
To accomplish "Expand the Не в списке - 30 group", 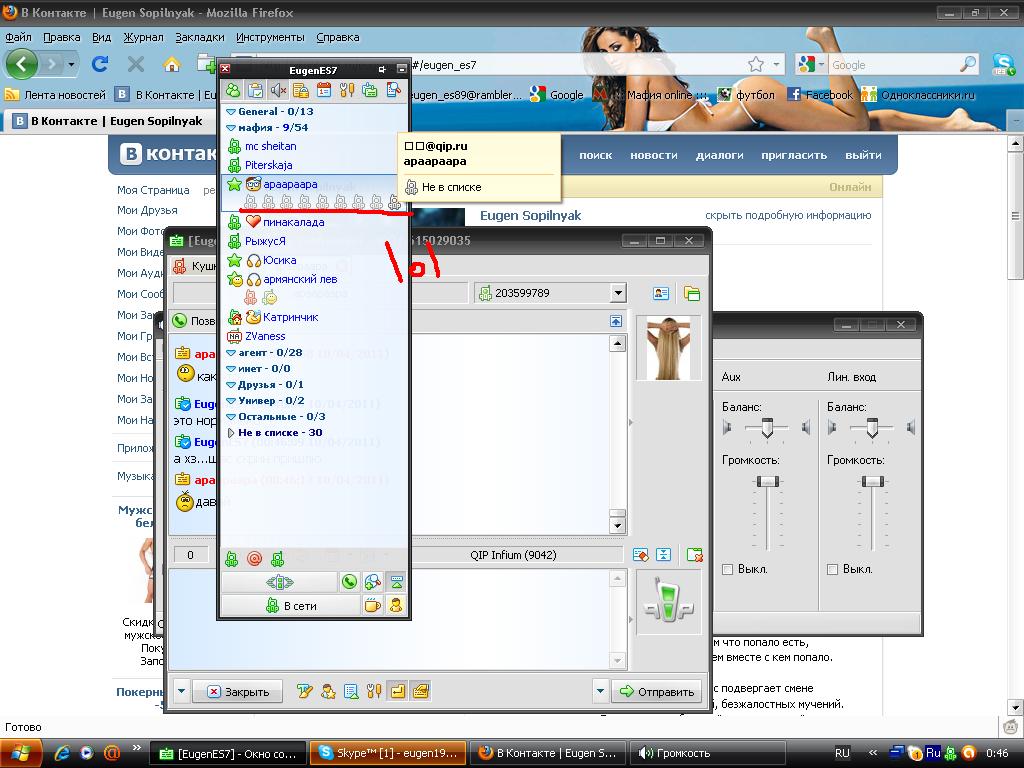I will pyautogui.click(x=231, y=432).
